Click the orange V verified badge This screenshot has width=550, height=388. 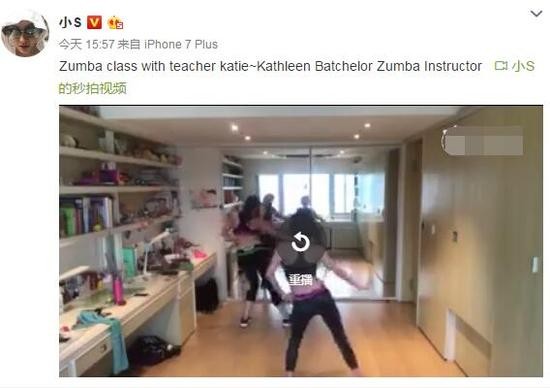(x=94, y=23)
